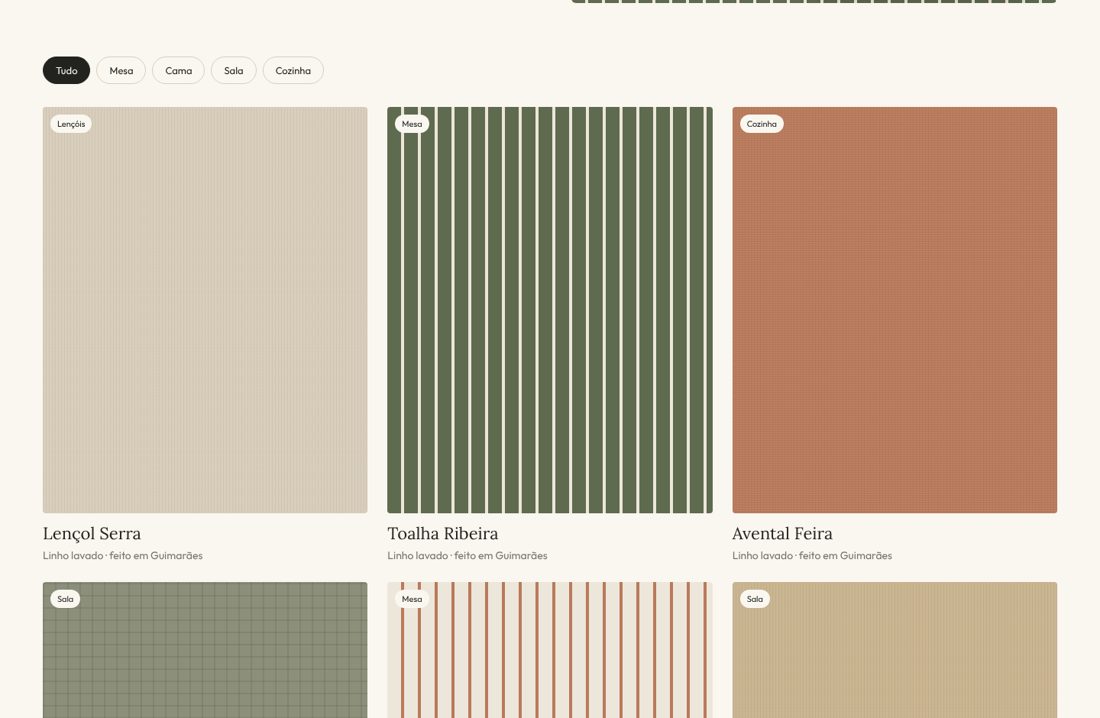This screenshot has width=1100, height=718.
Task: Open the terracotta-striped Mesa product image
Action: click(x=550, y=650)
